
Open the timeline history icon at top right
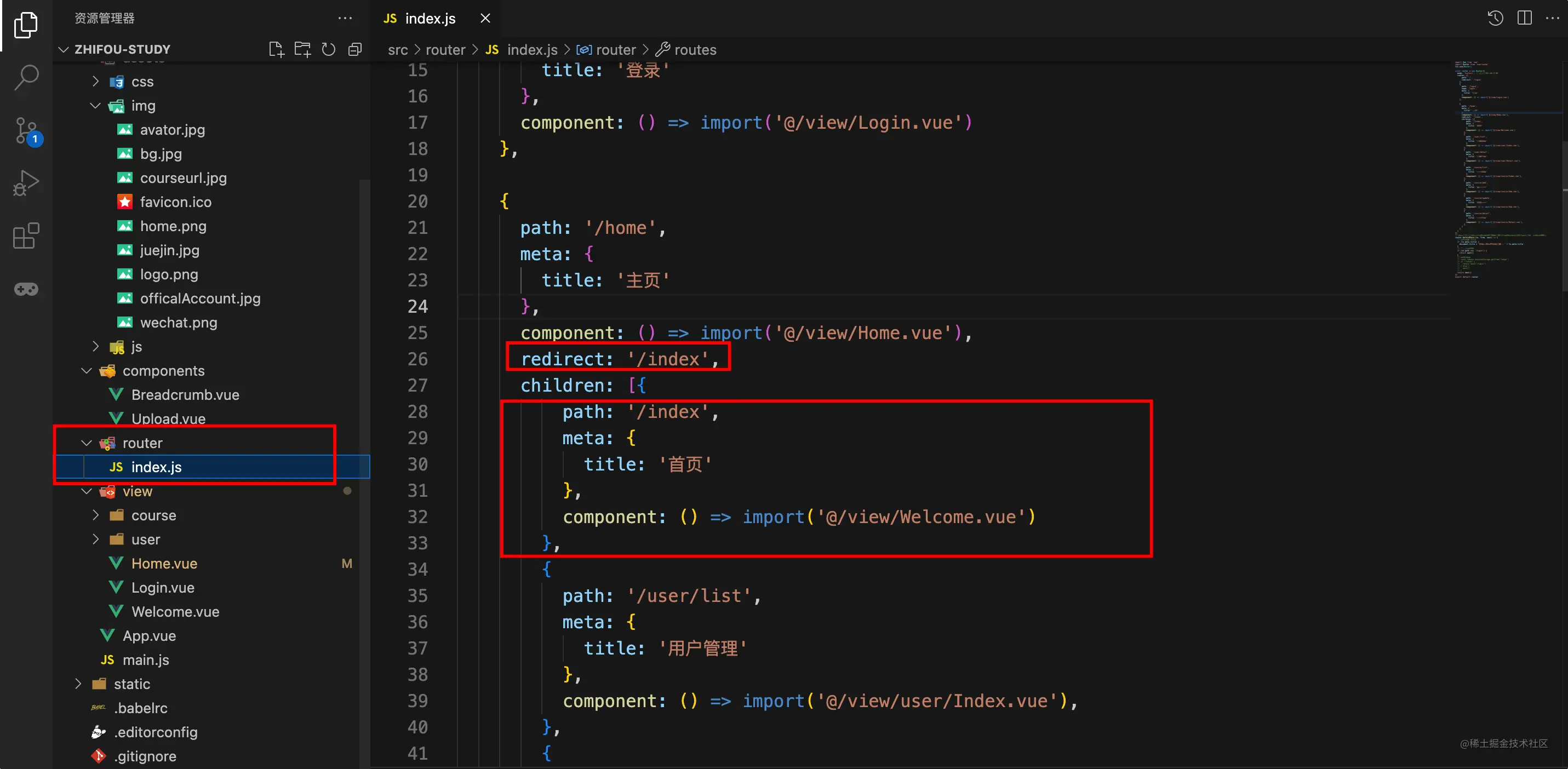coord(1495,18)
